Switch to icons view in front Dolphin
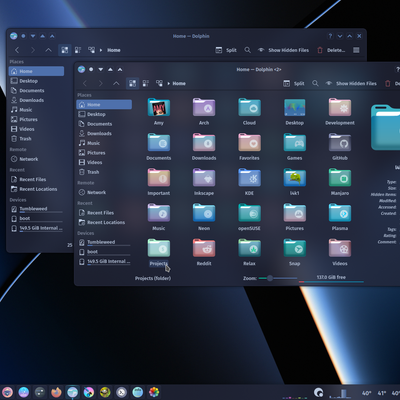 (x=132, y=83)
